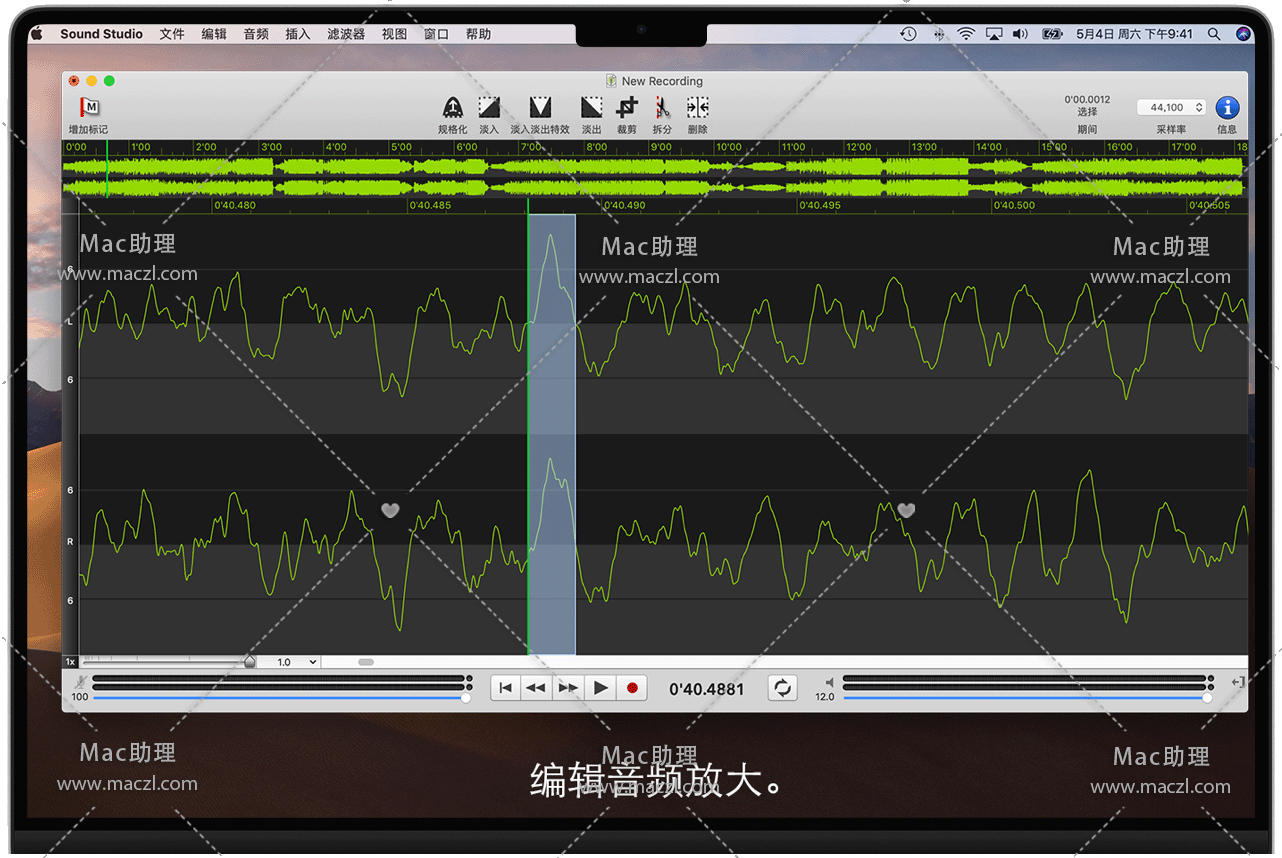The height and width of the screenshot is (858, 1282).
Task: Open macOS Spotlight search
Action: [x=1214, y=34]
